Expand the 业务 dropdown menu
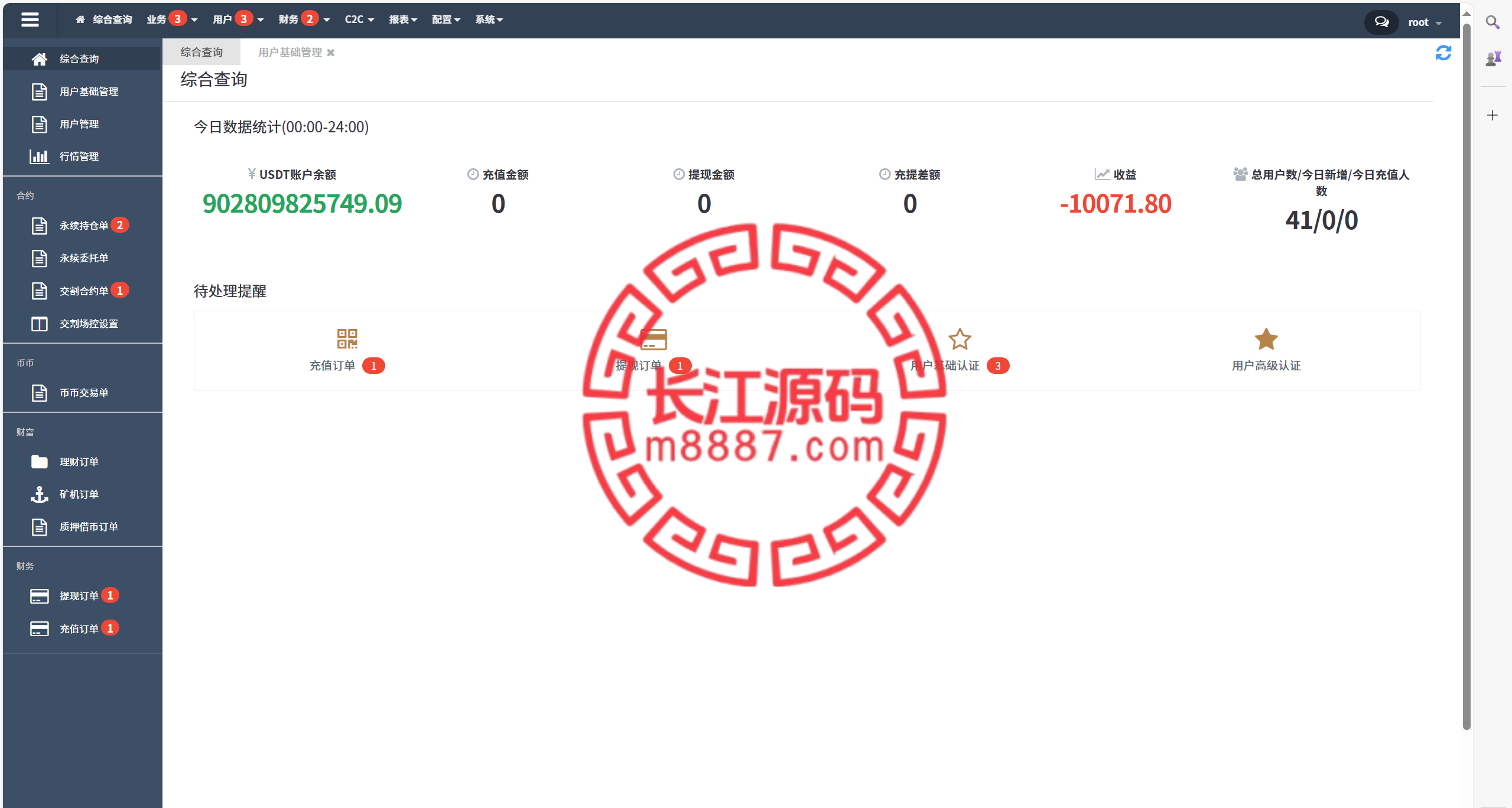 coord(172,19)
